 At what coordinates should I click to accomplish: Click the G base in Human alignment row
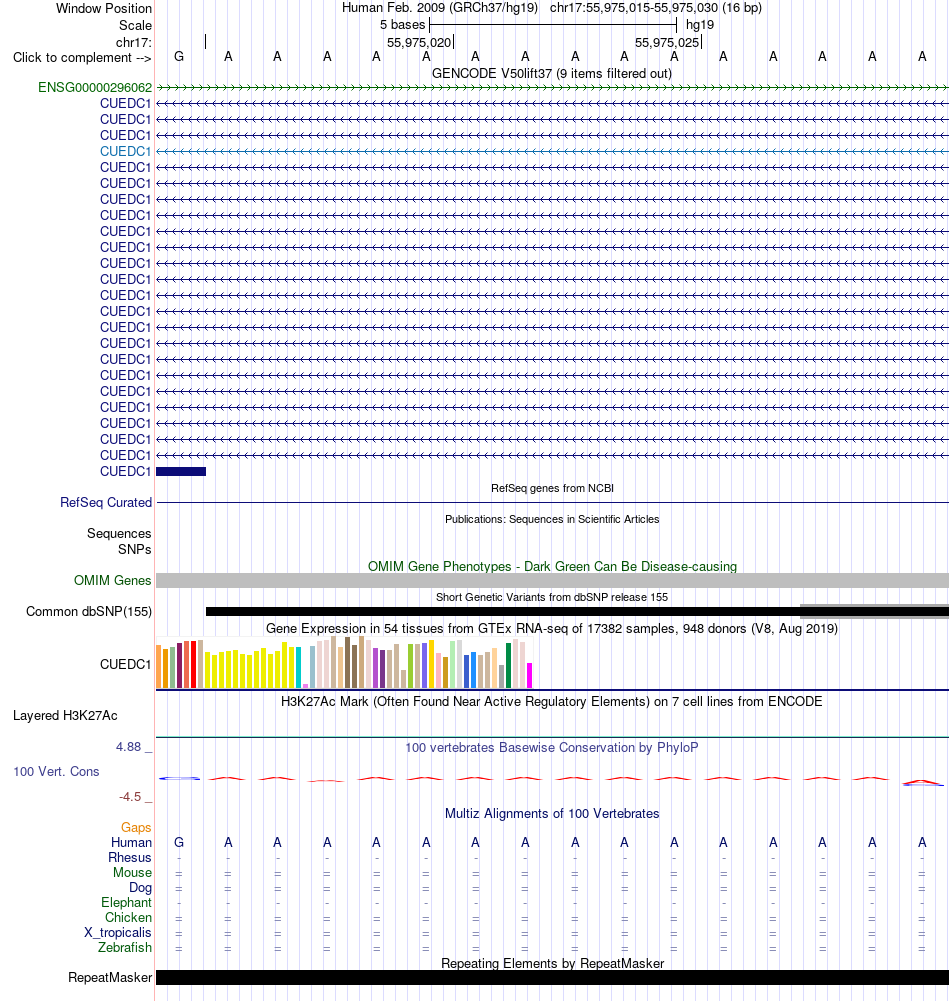[x=179, y=843]
